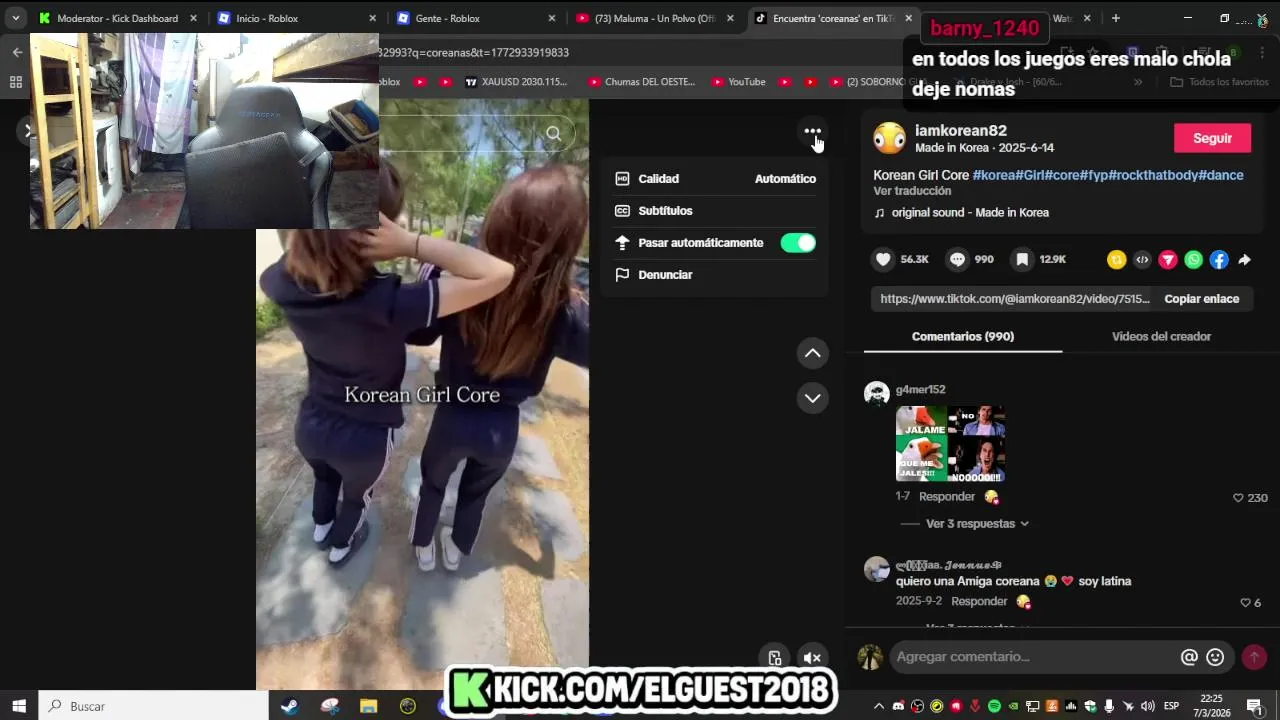Viewport: 1280px width, 720px height.
Task: Click Copiar enlace button
Action: click(1201, 299)
